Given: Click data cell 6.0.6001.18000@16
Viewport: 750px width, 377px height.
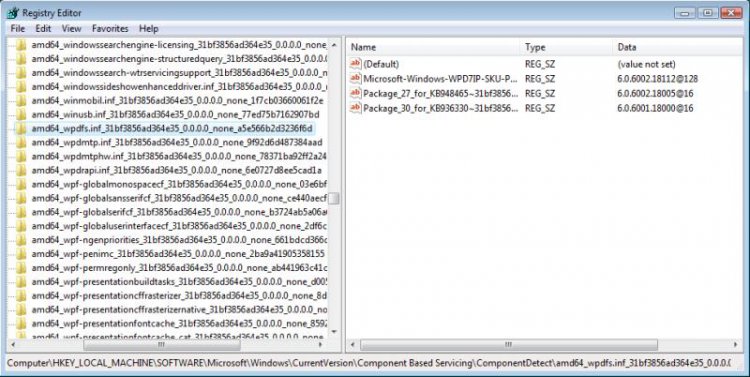Looking at the screenshot, I should tap(655, 108).
